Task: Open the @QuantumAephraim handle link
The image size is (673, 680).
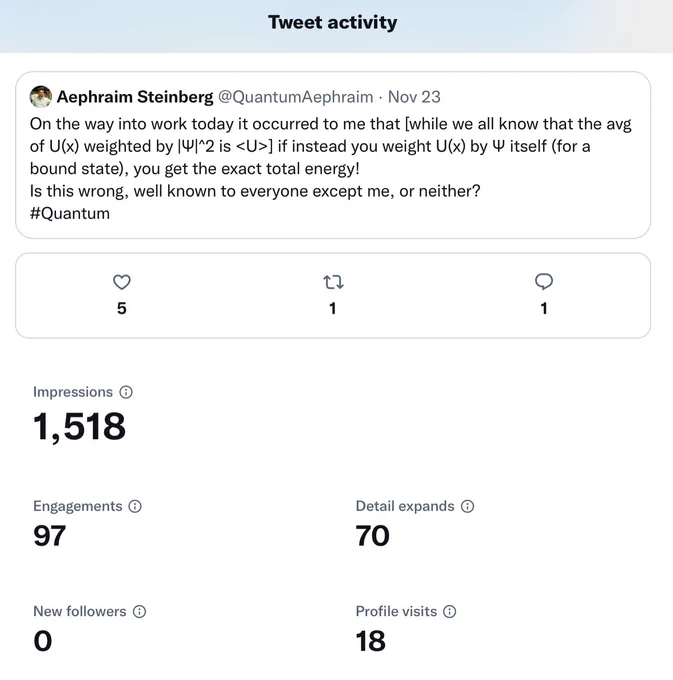Action: coord(295,97)
